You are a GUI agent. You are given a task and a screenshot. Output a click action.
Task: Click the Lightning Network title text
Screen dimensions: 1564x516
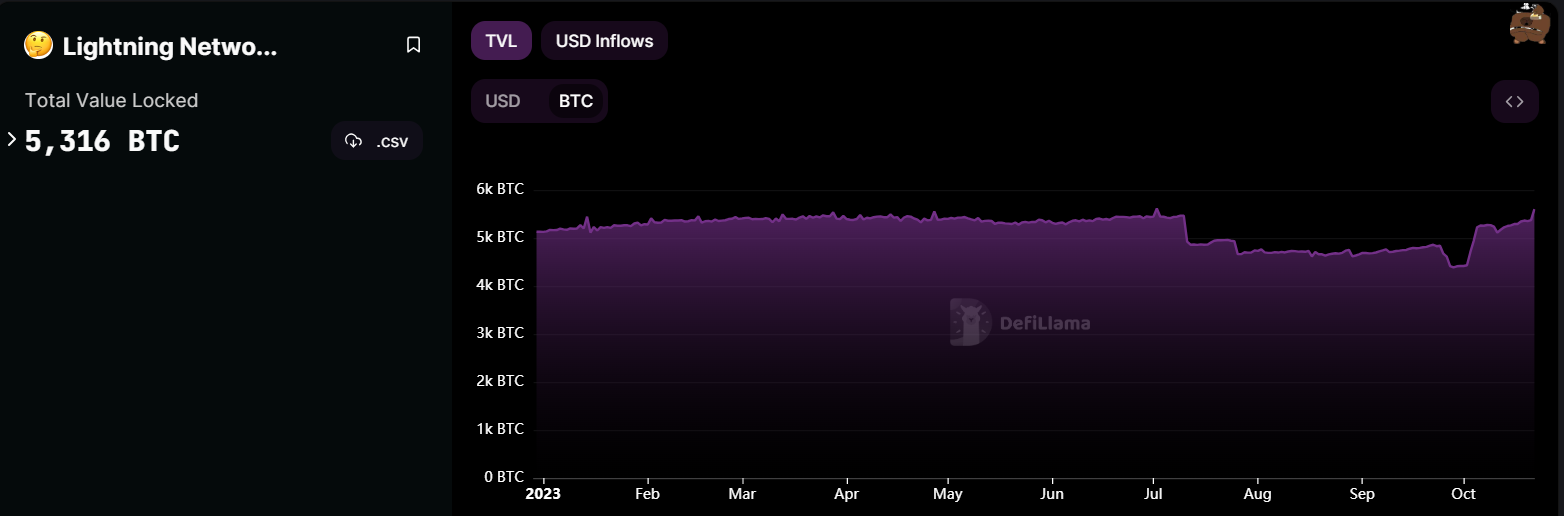[x=170, y=46]
